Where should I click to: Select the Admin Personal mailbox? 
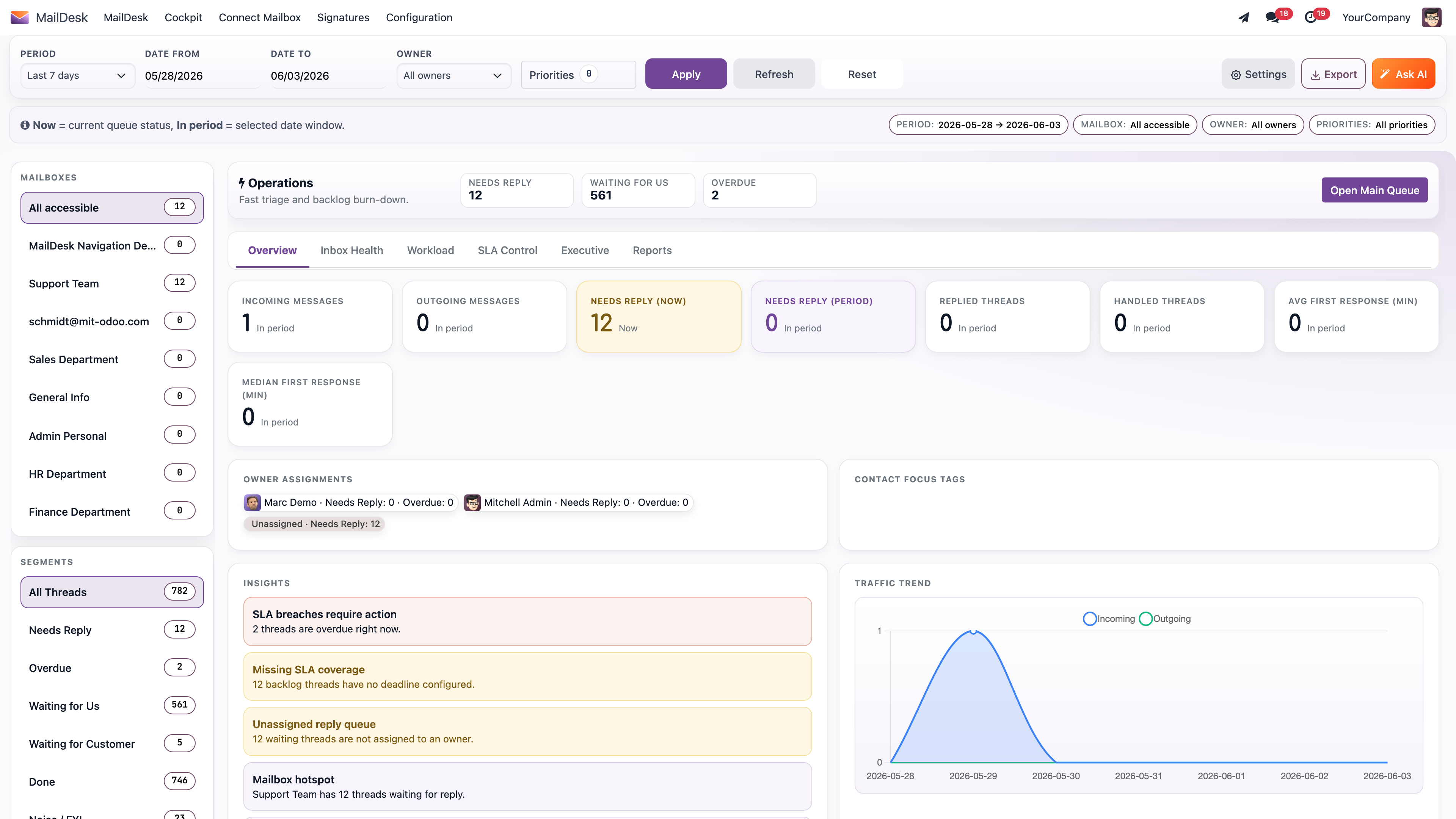pos(112,435)
